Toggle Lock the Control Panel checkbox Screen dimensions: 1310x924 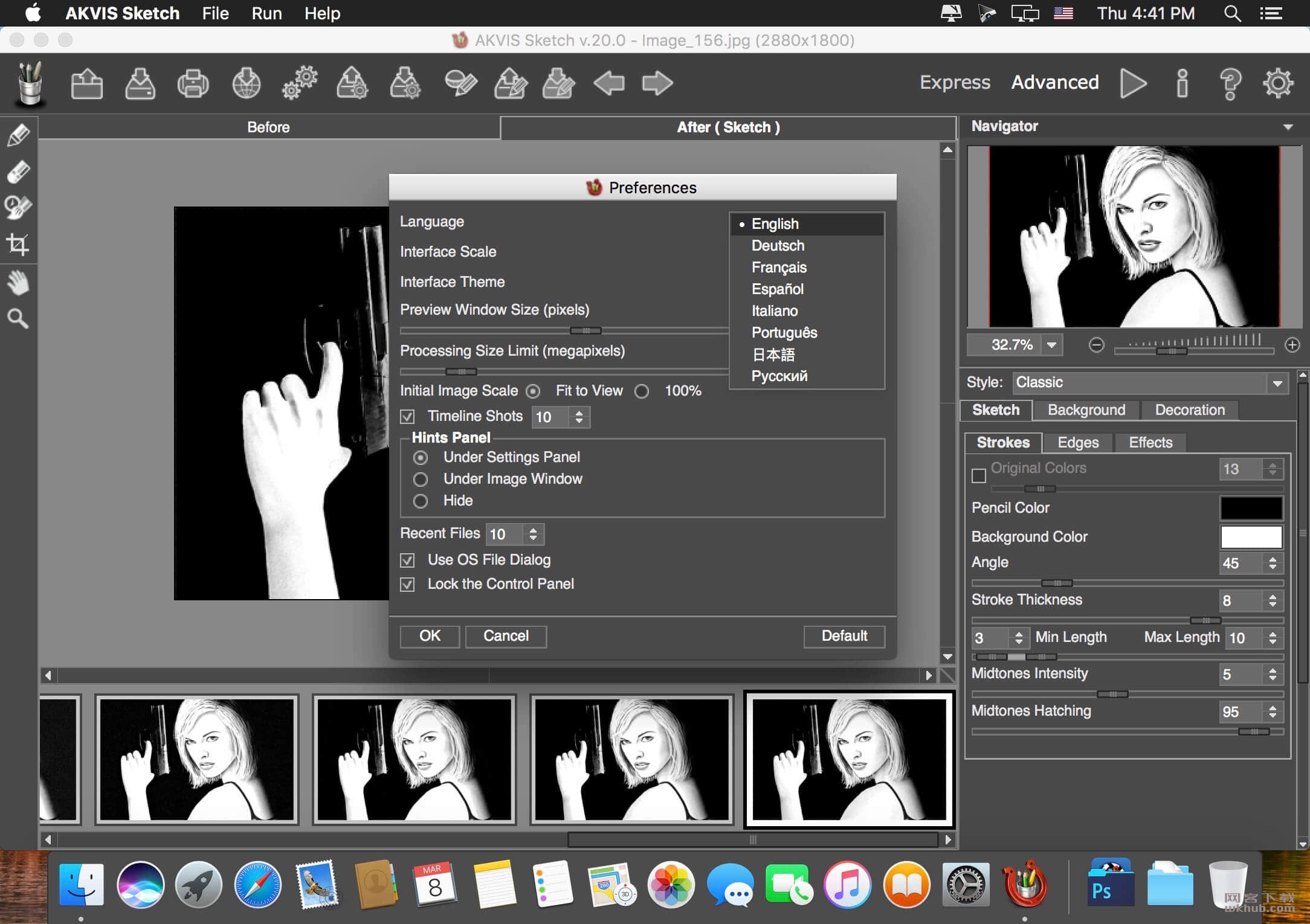[x=408, y=585]
